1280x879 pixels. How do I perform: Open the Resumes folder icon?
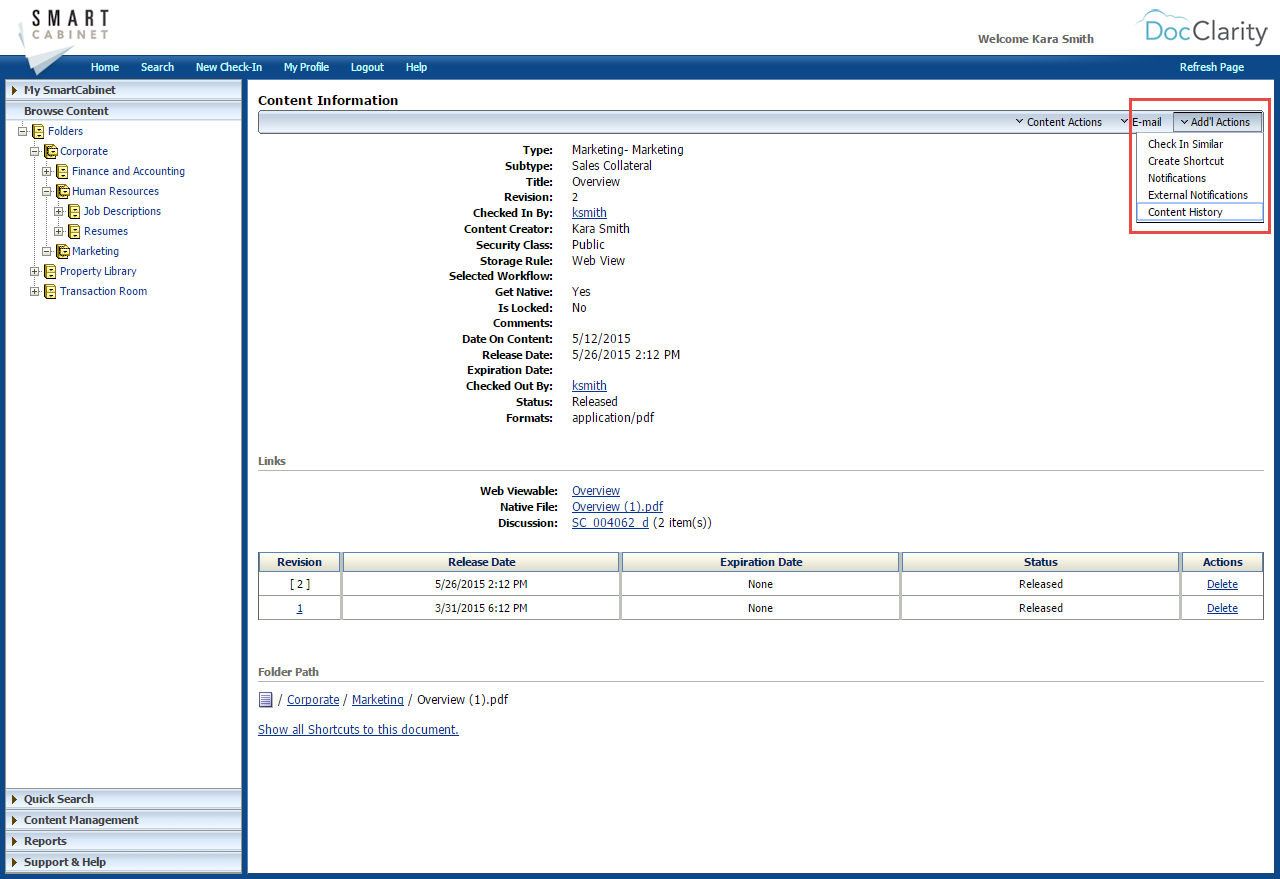72,231
